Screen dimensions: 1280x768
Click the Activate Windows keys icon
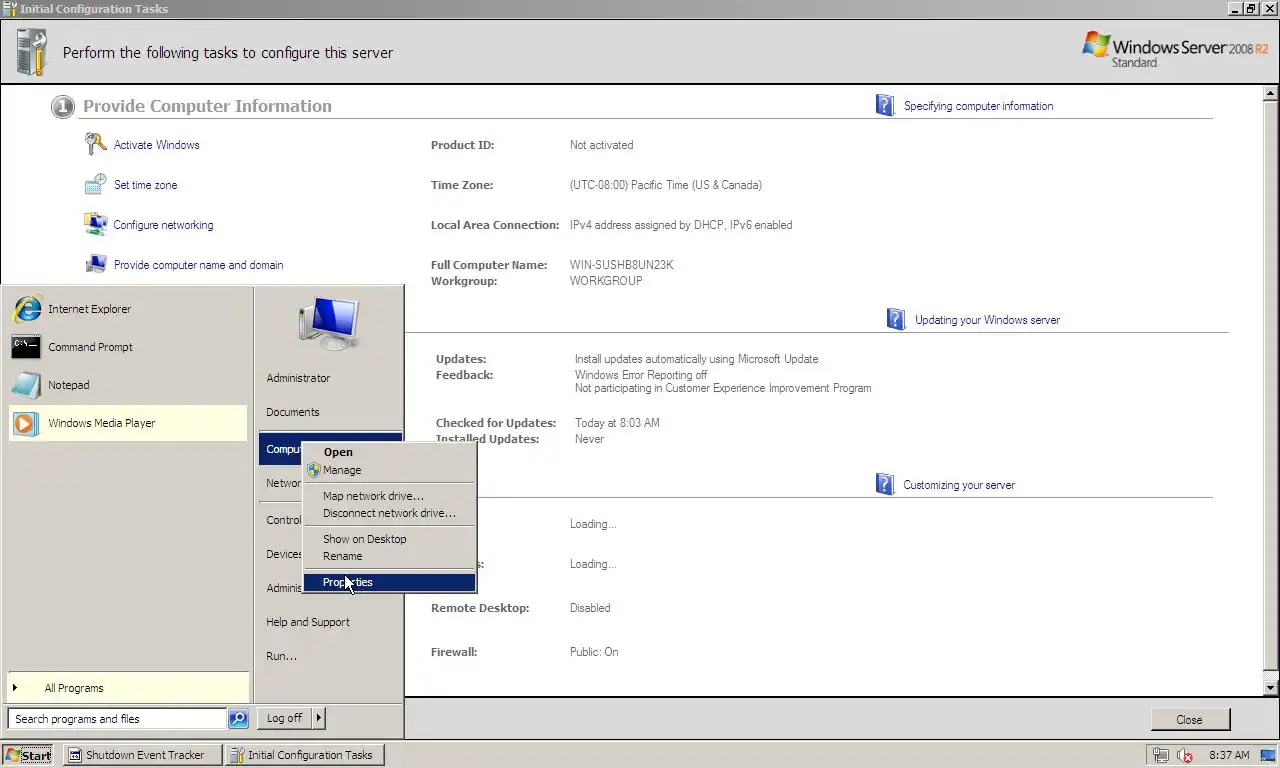tap(96, 144)
